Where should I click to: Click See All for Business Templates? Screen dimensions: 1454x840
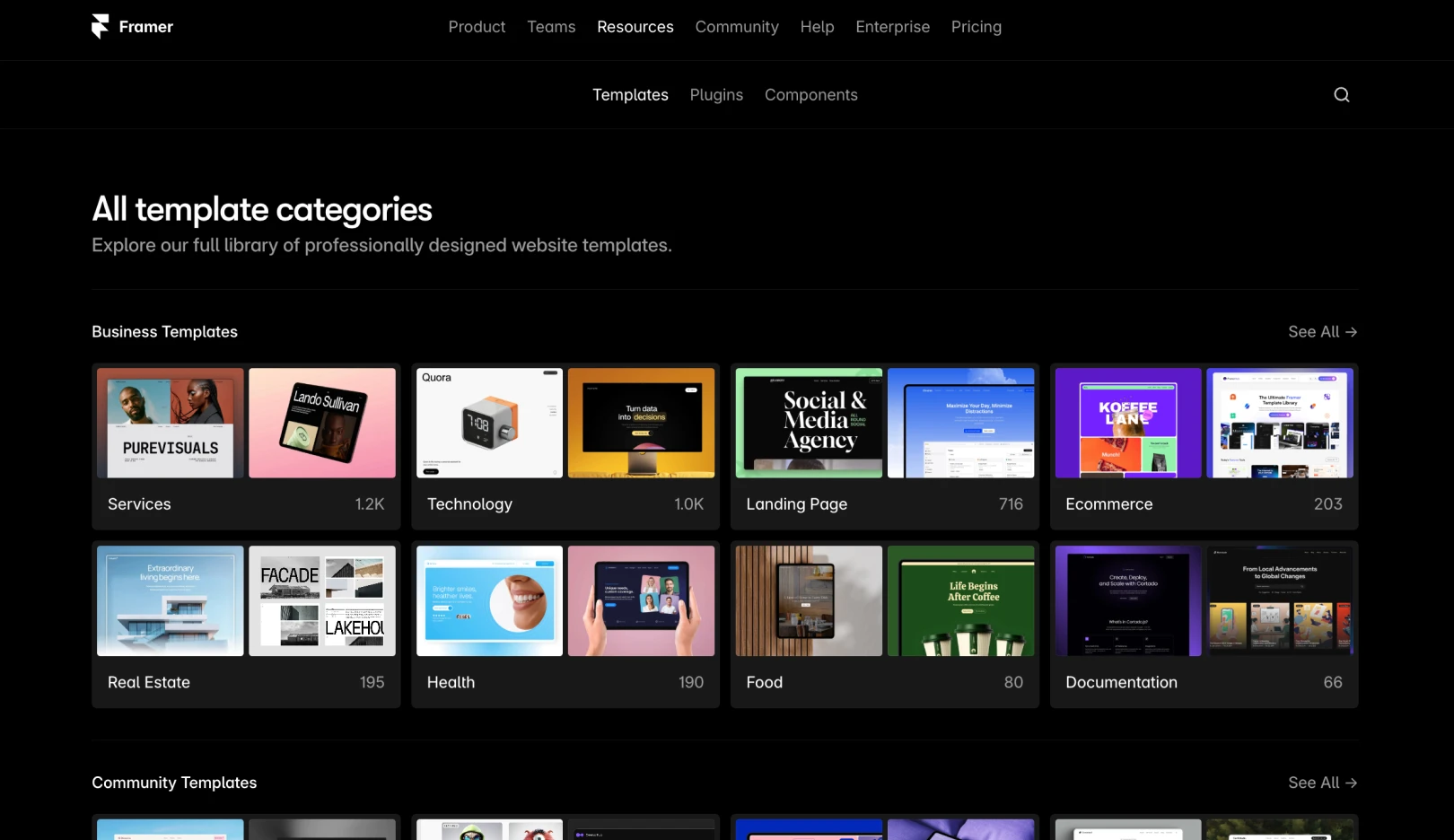tap(1323, 332)
